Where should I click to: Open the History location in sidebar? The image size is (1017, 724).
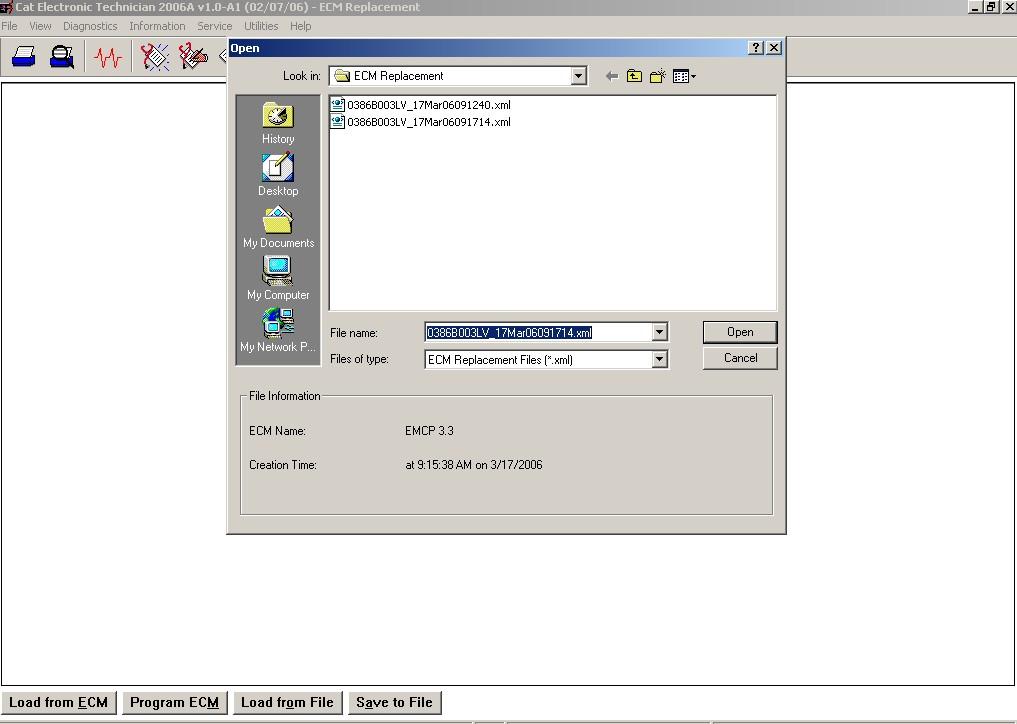pyautogui.click(x=278, y=123)
